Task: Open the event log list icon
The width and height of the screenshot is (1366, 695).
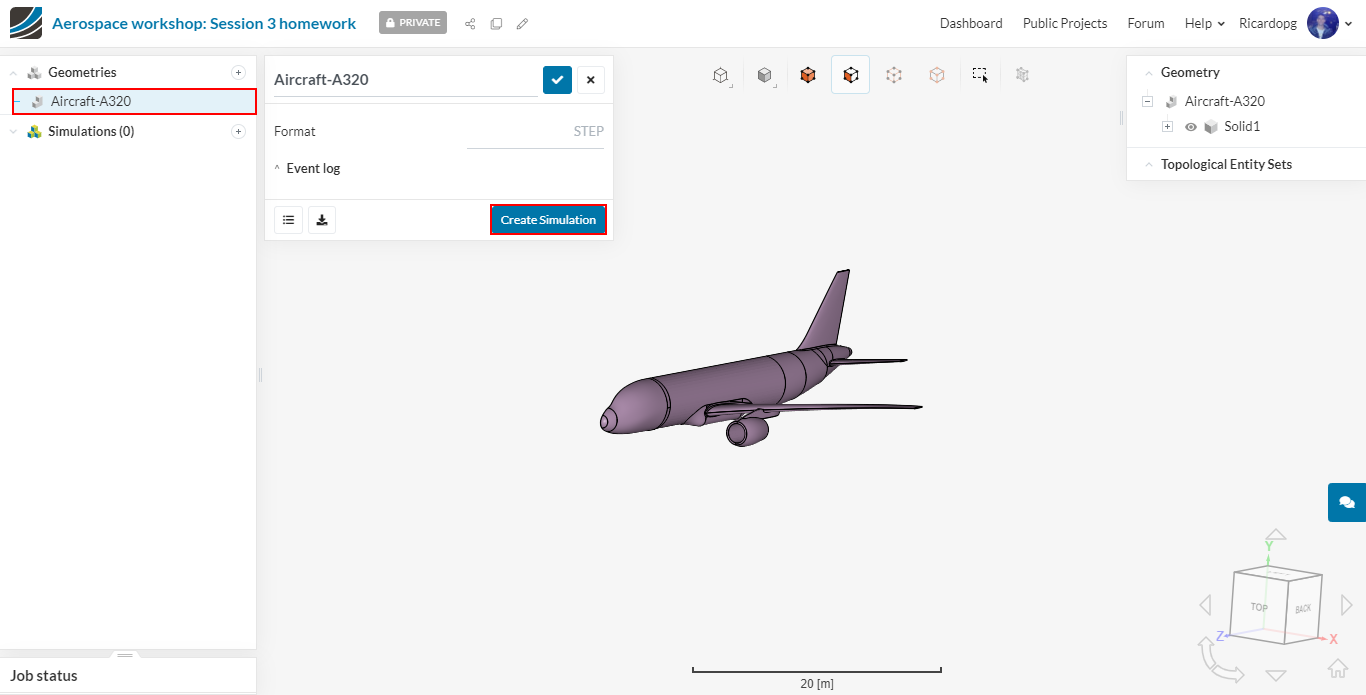Action: click(288, 220)
